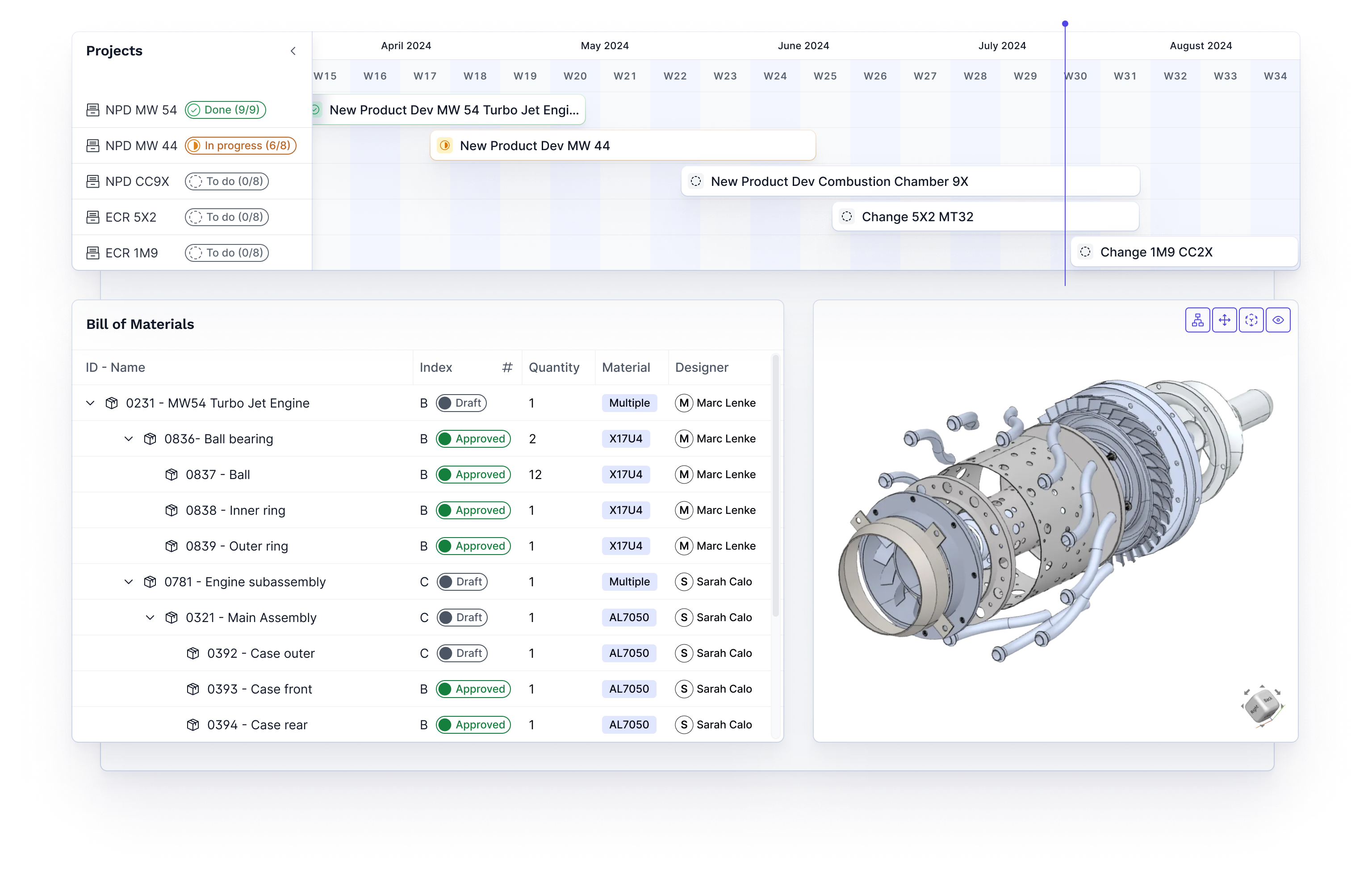
Task: Click the current-date marker on timeline at W30
Action: [x=1065, y=25]
